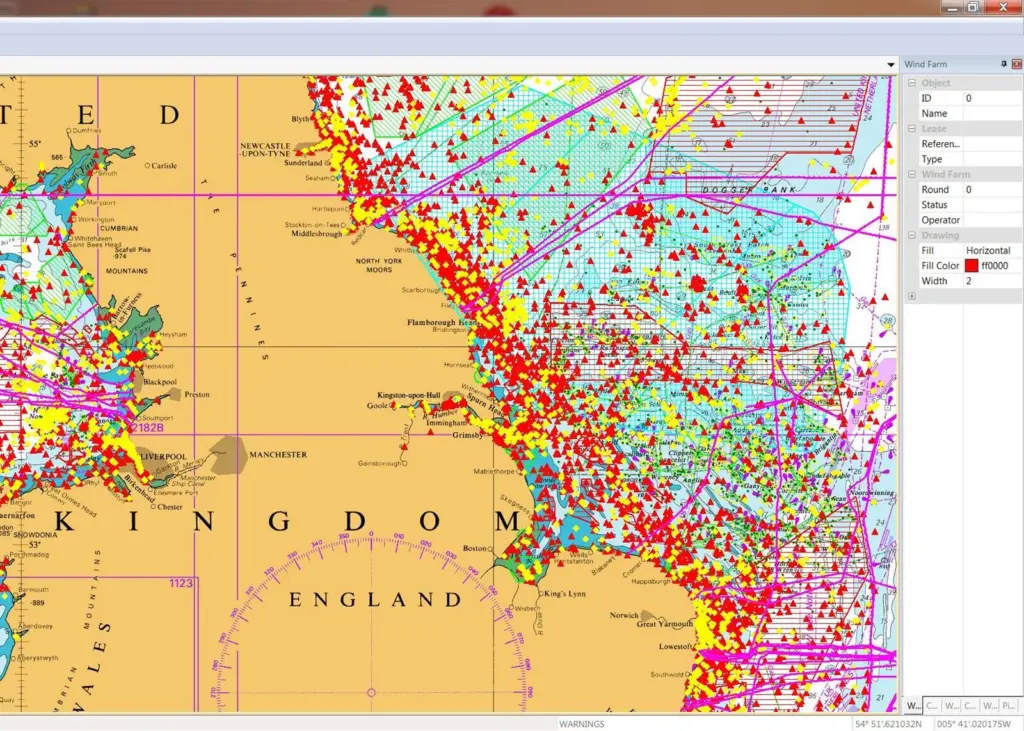The height and width of the screenshot is (731, 1024).
Task: Pin the Wind Farm panel
Action: coord(1004,64)
